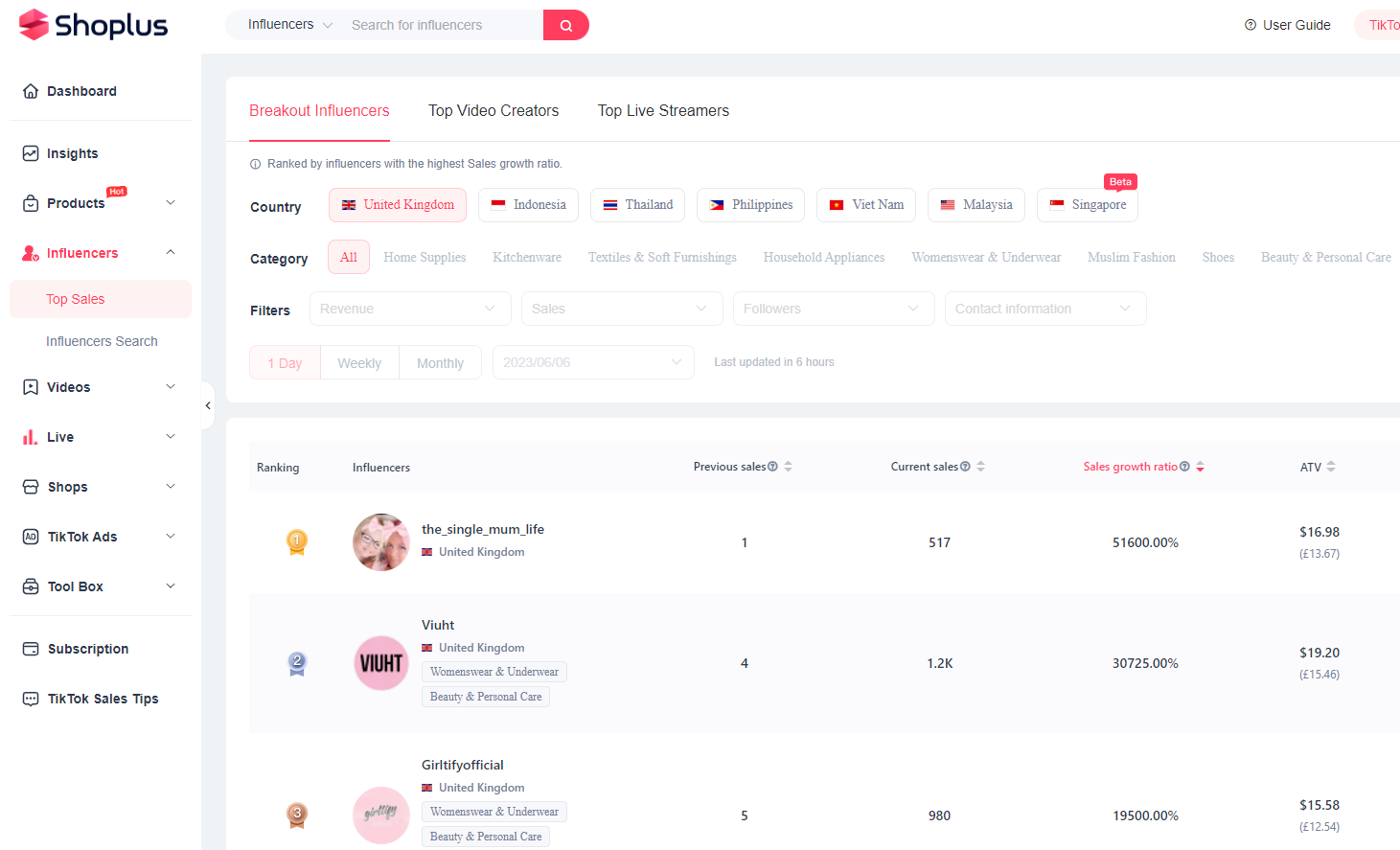Click Viuht's Womenswear & Underwear tag
The width and height of the screenshot is (1400, 850).
(494, 672)
